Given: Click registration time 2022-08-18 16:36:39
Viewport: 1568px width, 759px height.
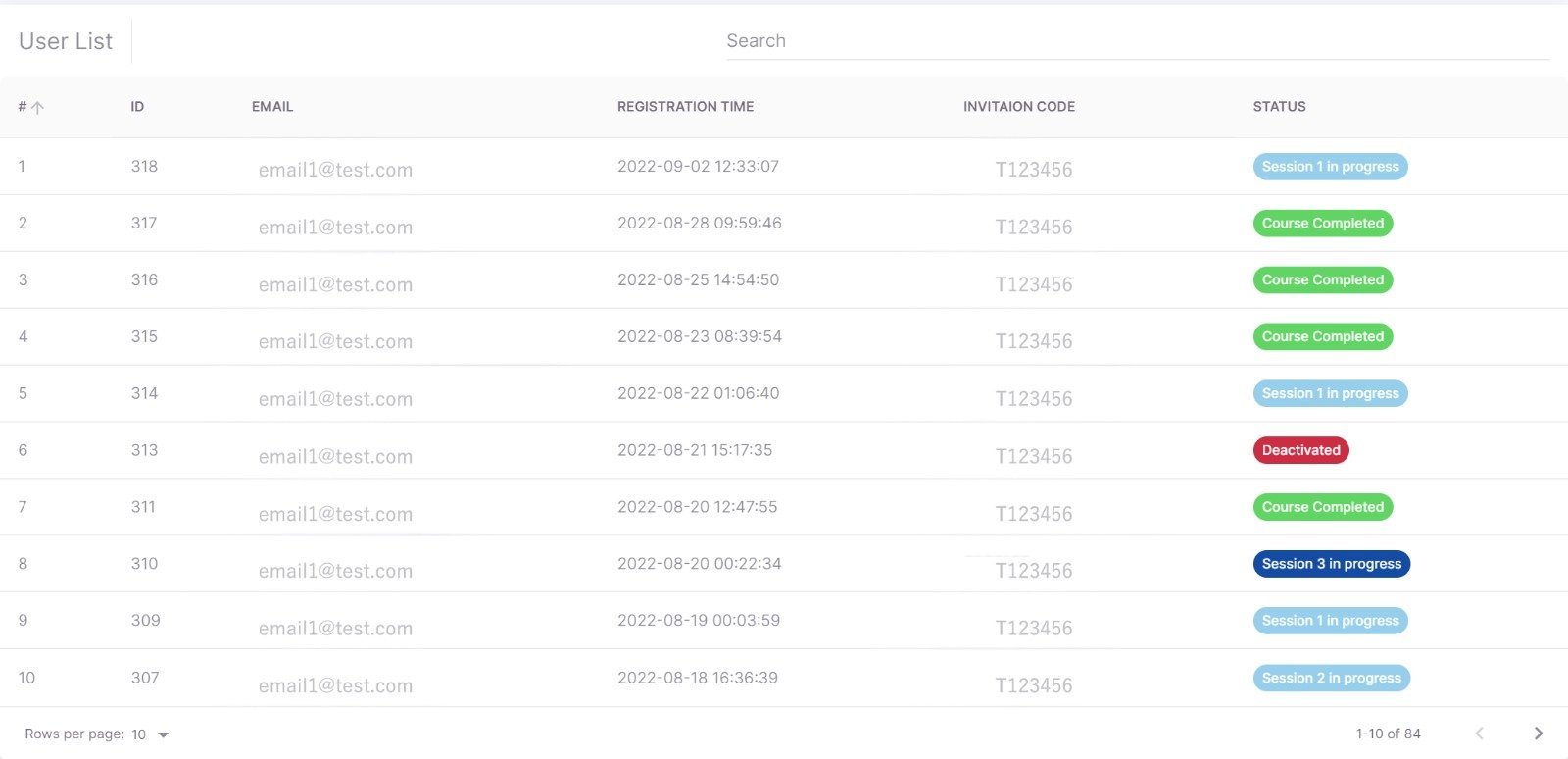Looking at the screenshot, I should coord(698,678).
